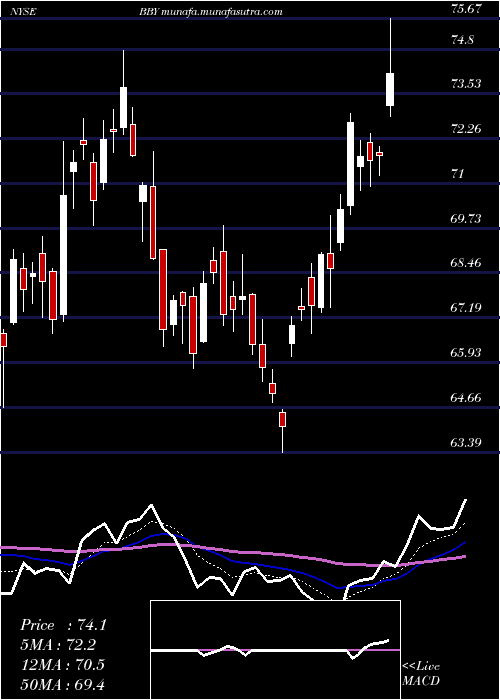The height and width of the screenshot is (700, 500).
Task: Click the <<Live MACD label
Action: [x=421, y=673]
